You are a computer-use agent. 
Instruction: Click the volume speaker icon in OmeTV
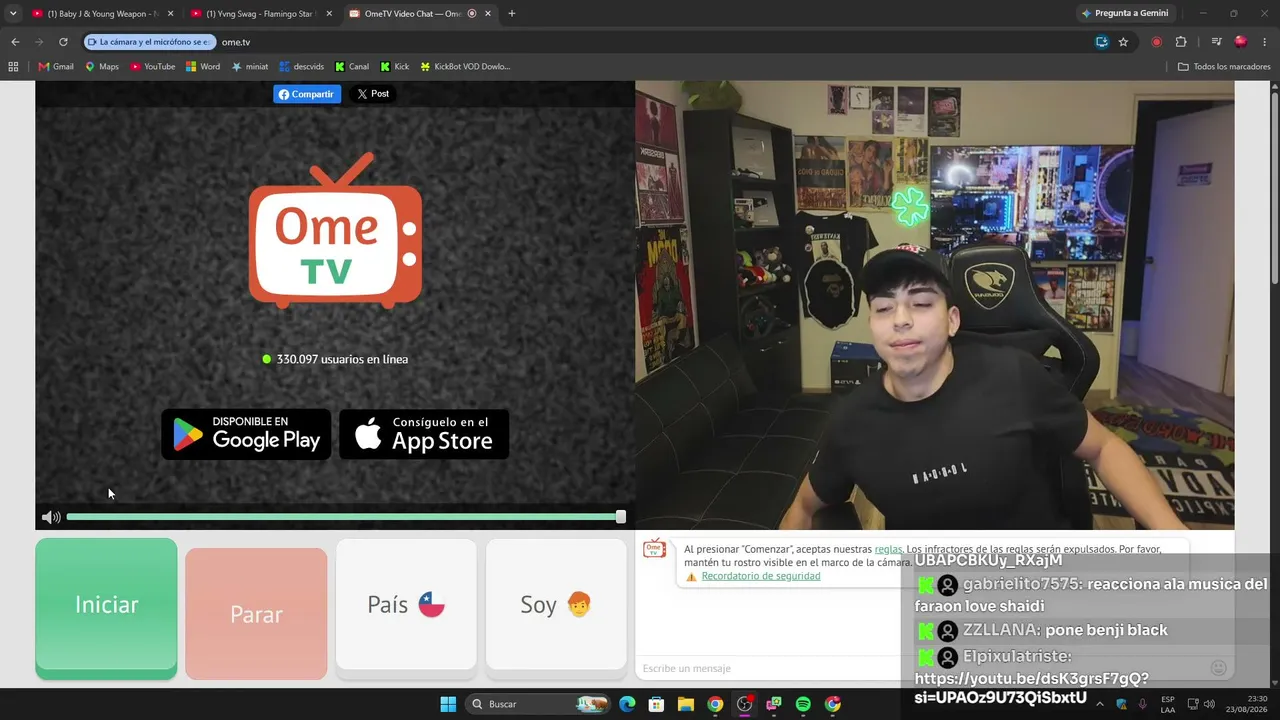50,517
